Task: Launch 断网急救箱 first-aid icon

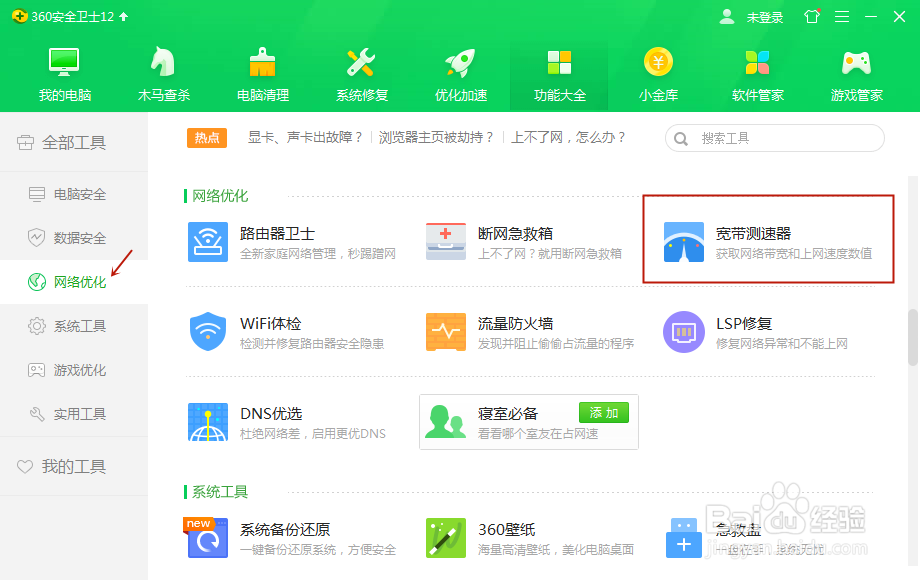Action: tap(446, 242)
